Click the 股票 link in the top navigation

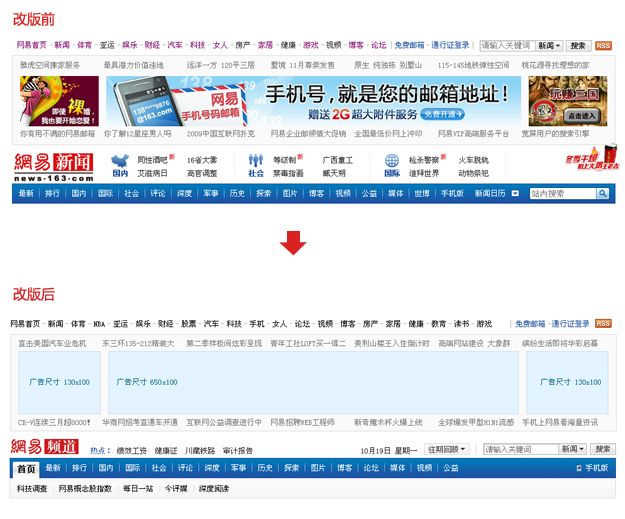click(x=189, y=324)
